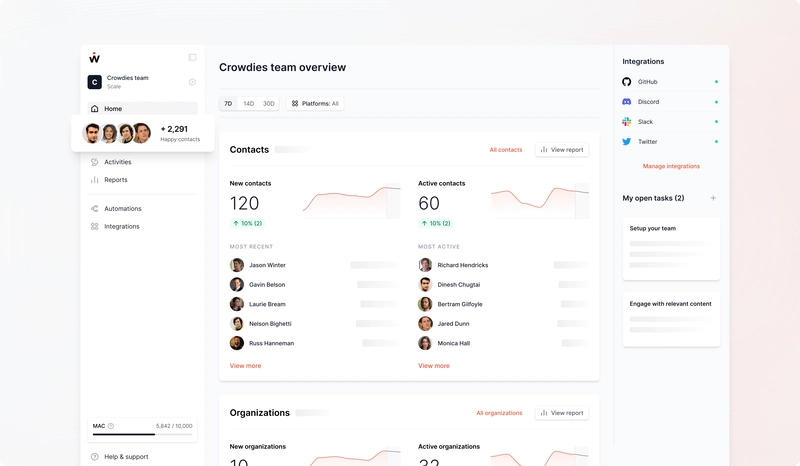Click the Help & support icon

tap(95, 457)
